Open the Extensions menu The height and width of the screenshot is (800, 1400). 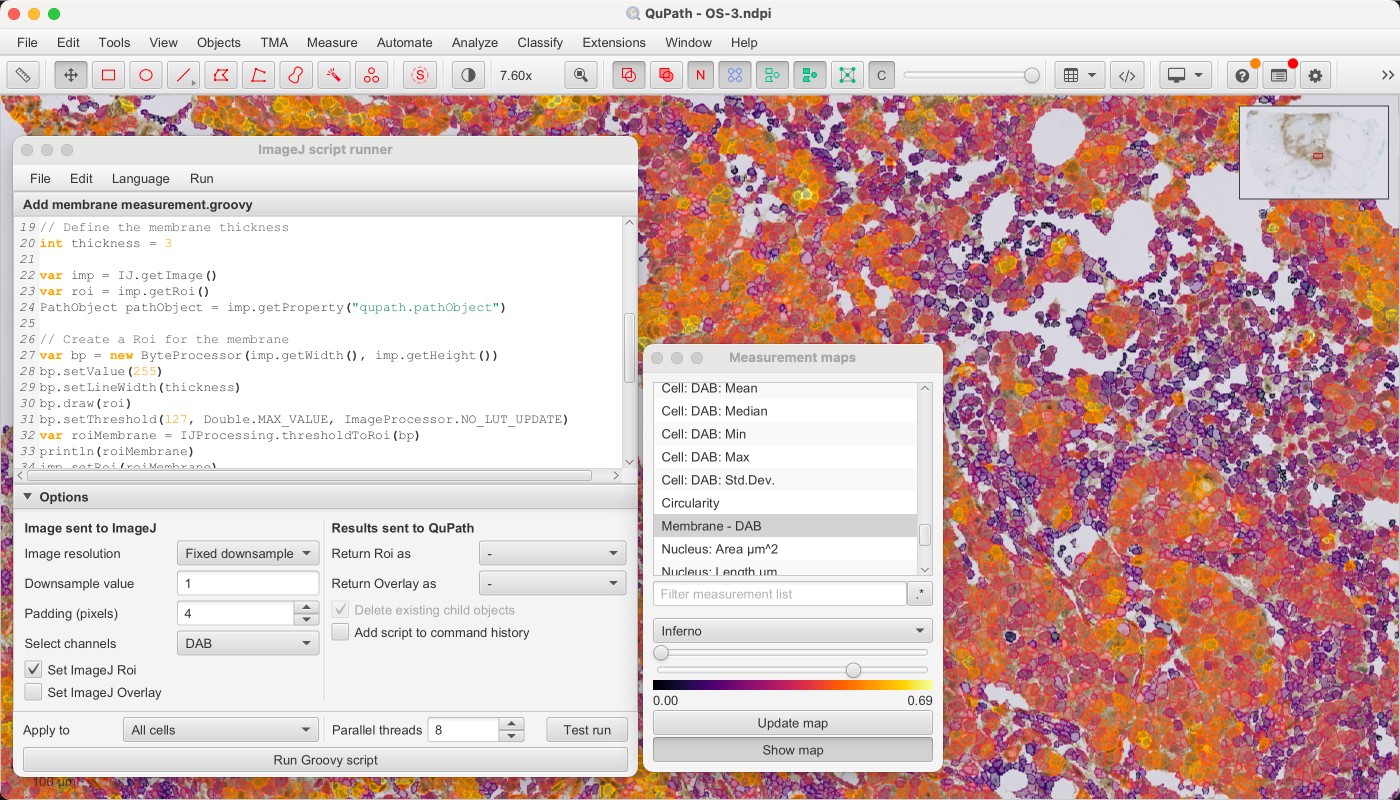pos(614,42)
